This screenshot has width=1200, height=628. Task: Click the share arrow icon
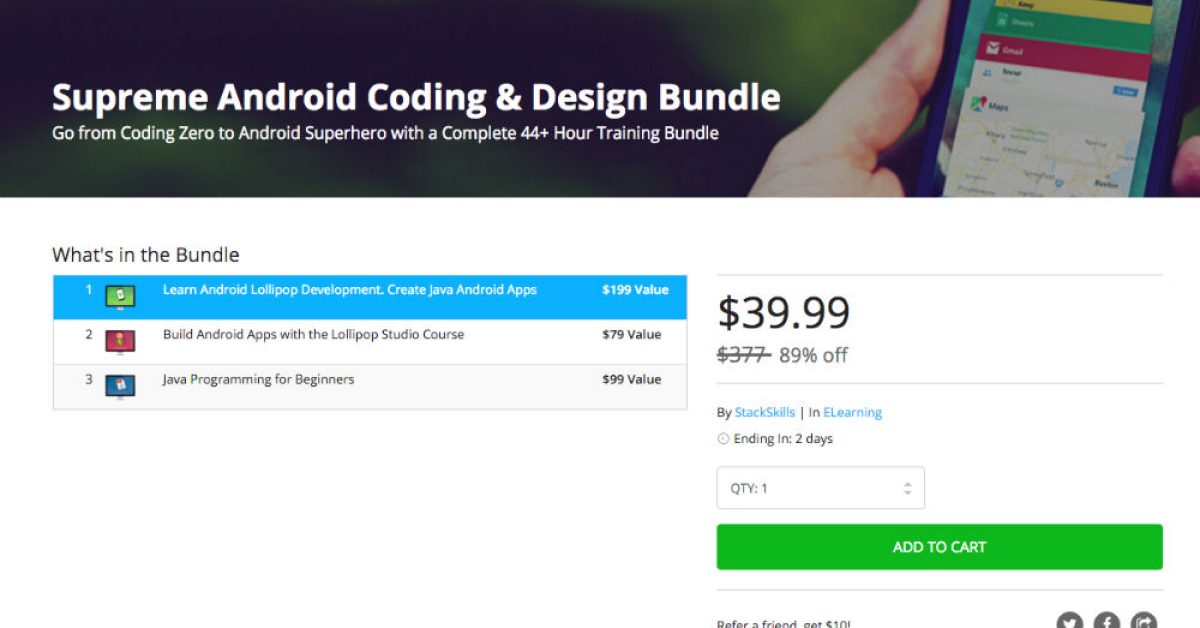(1143, 622)
